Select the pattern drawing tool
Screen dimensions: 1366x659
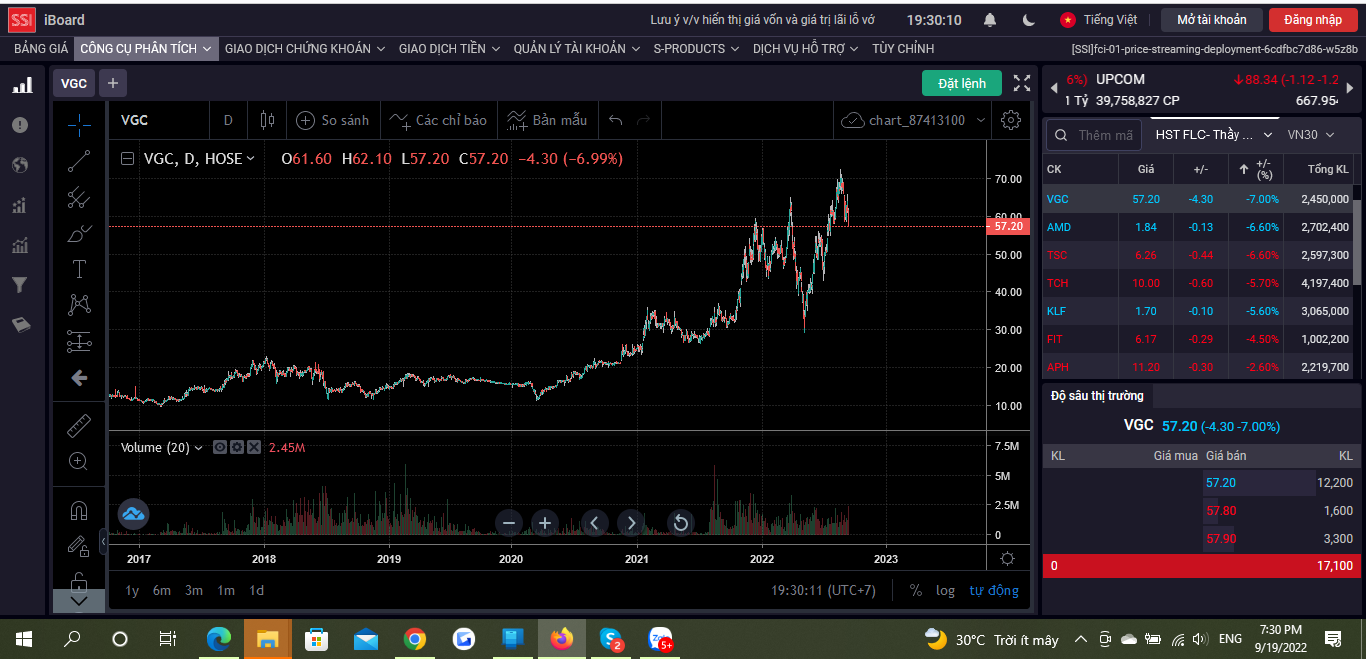(x=79, y=305)
